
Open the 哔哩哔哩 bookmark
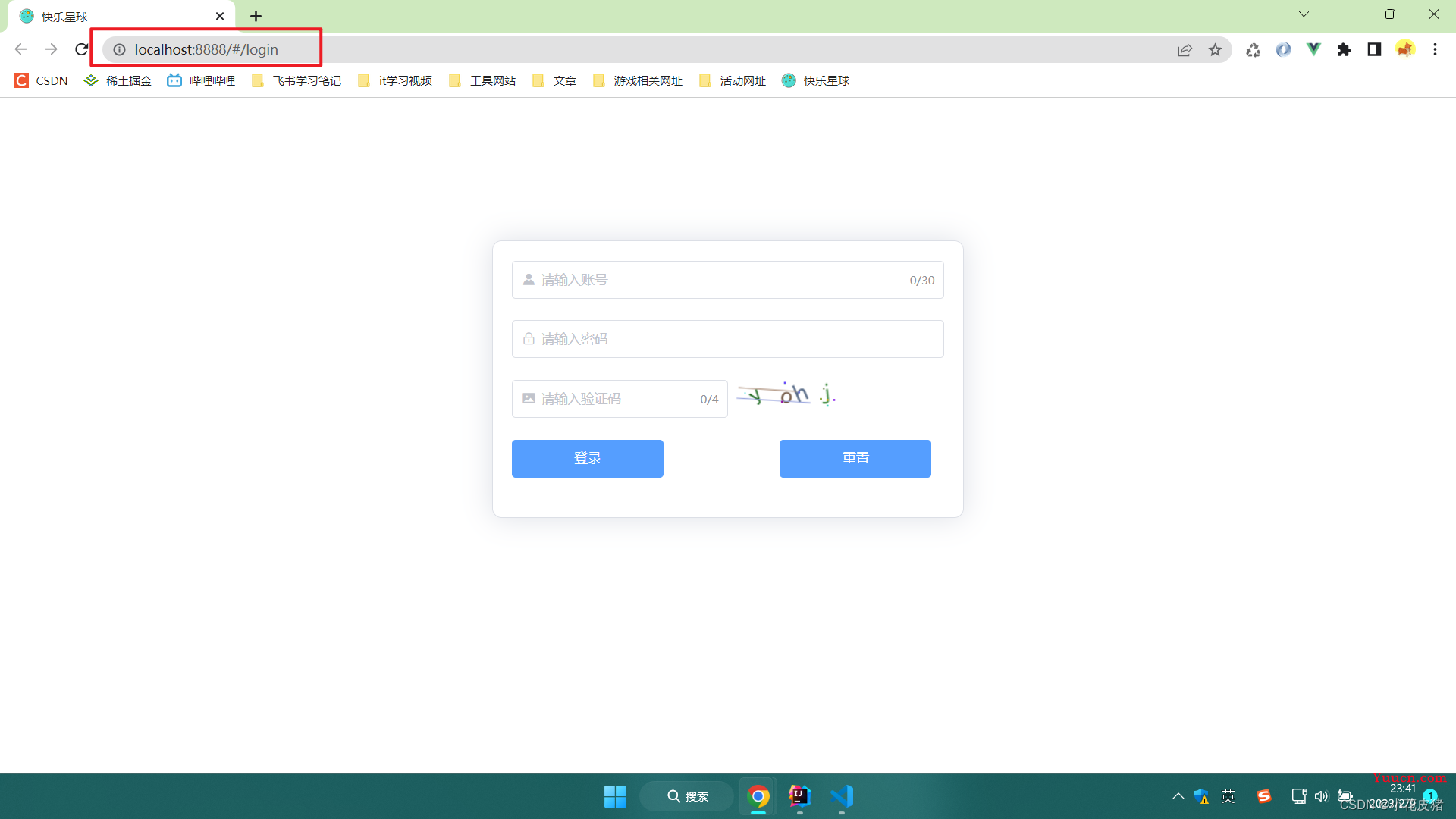[201, 80]
